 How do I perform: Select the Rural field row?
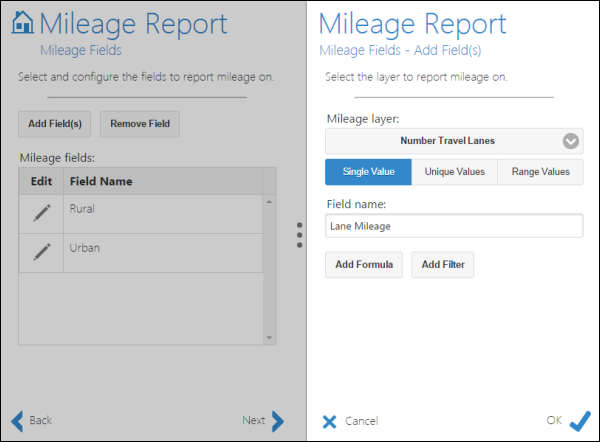tap(160, 212)
